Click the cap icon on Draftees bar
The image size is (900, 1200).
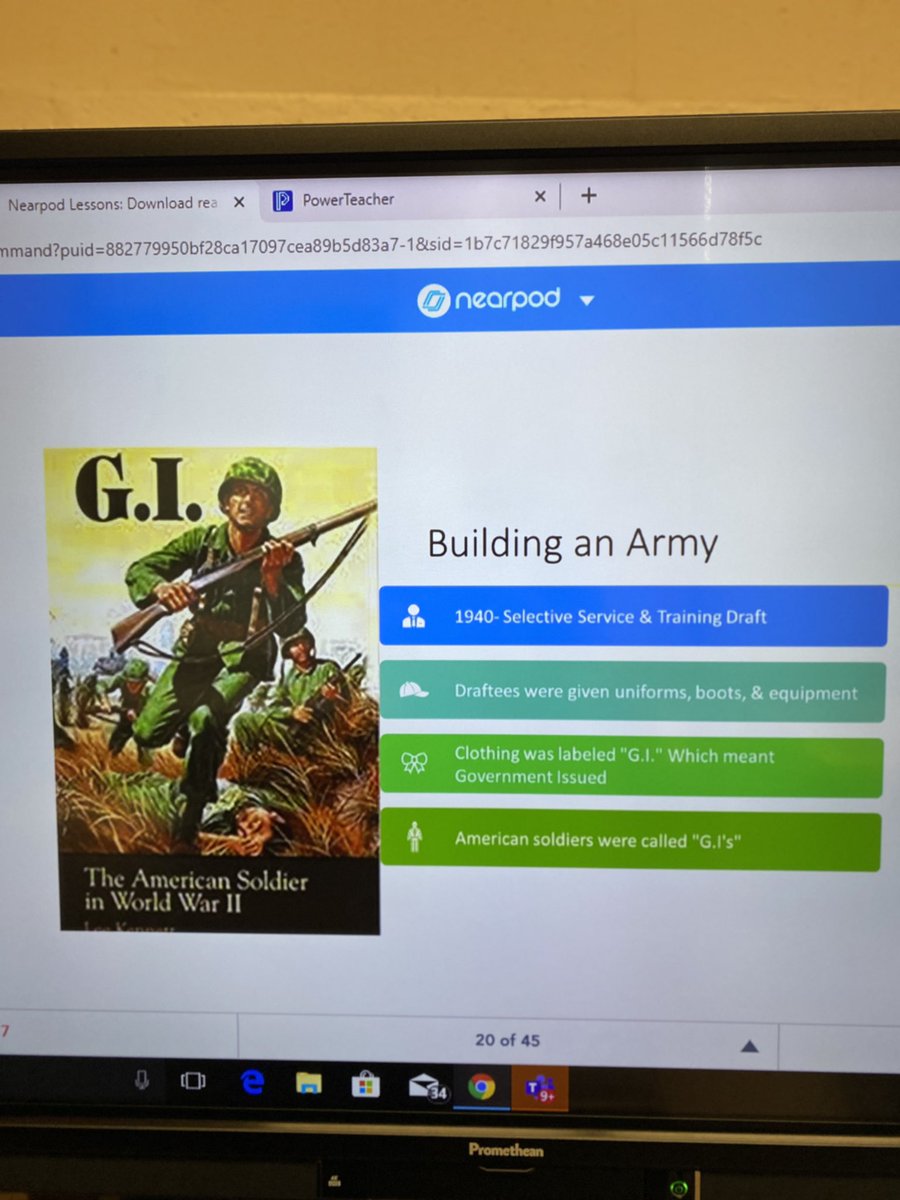[413, 691]
